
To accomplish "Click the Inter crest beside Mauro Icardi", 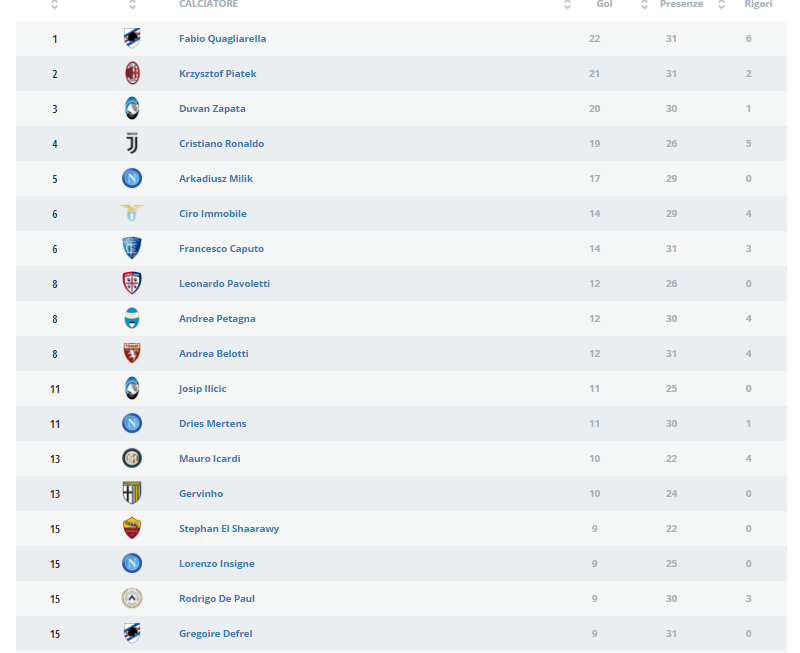I will [x=132, y=458].
